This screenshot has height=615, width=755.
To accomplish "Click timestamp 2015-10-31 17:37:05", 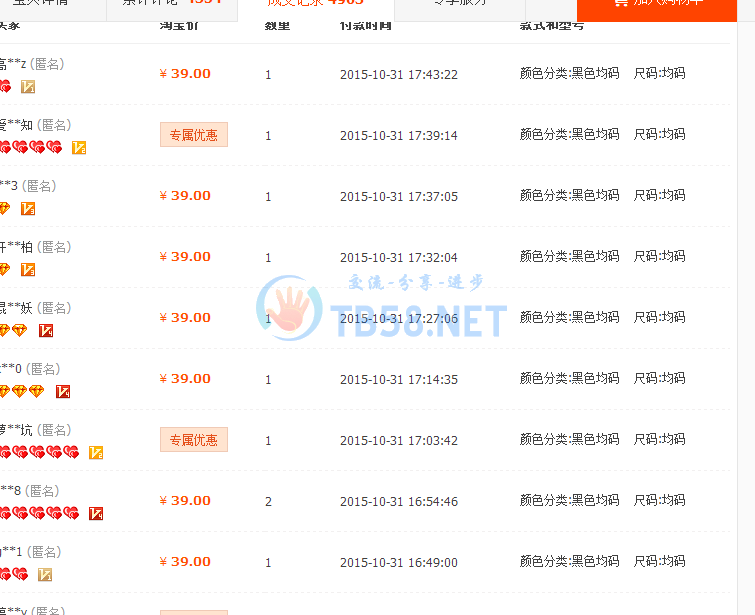I will [399, 196].
